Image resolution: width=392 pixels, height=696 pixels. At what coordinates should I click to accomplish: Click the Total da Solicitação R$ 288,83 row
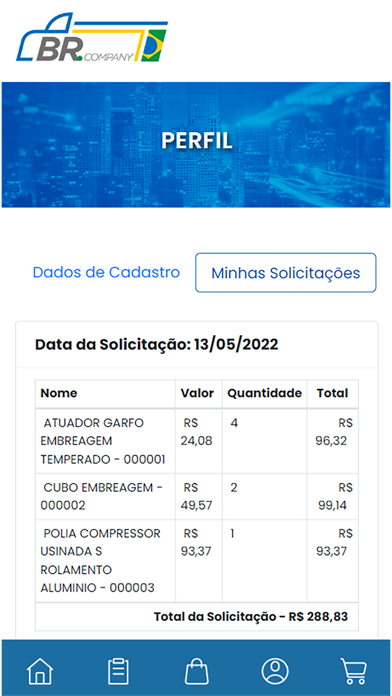pos(197,617)
